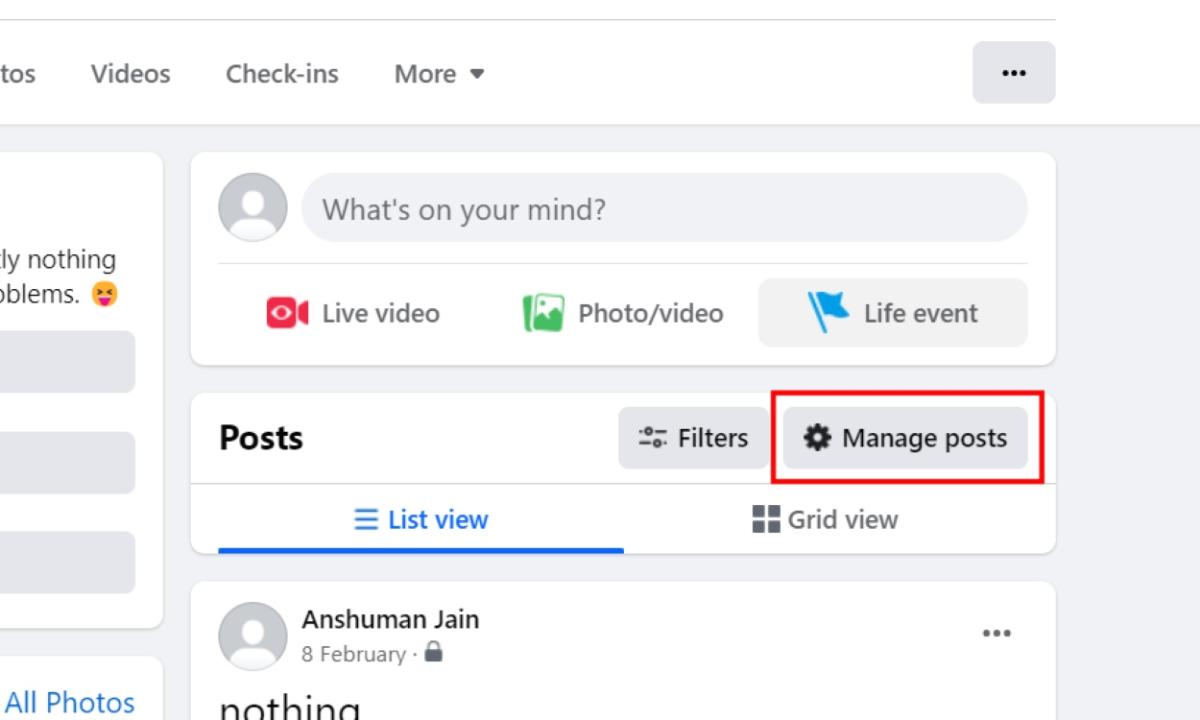The height and width of the screenshot is (720, 1200).
Task: Open the More menu chevron arrow
Action: coord(477,73)
